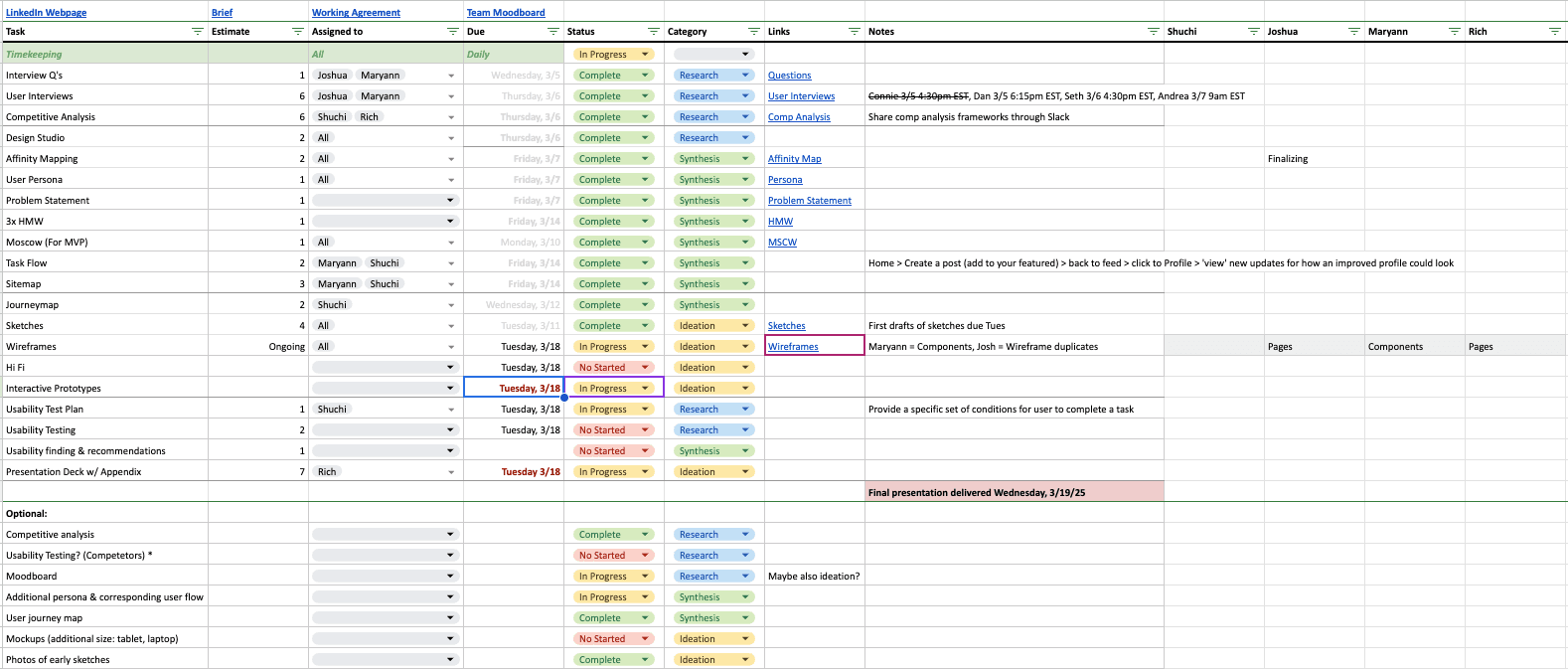This screenshot has width=1568, height=669.
Task: Expand the Assigned to dropdown for User Interviews
Action: pos(451,96)
